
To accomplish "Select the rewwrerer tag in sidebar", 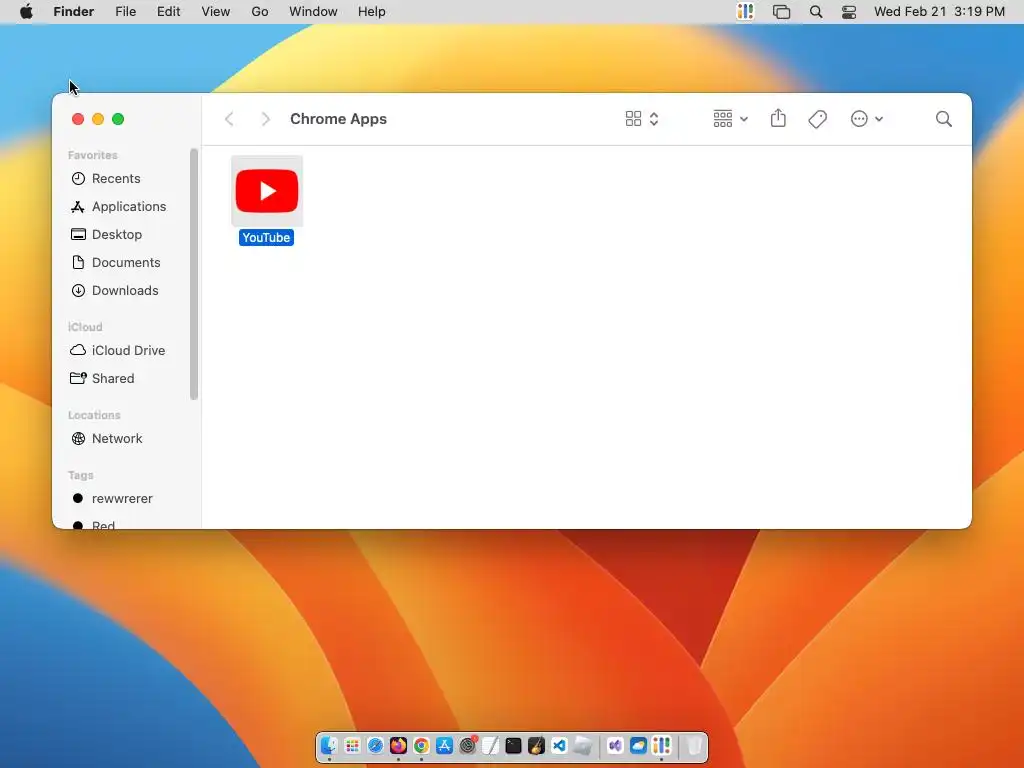I will click(122, 499).
